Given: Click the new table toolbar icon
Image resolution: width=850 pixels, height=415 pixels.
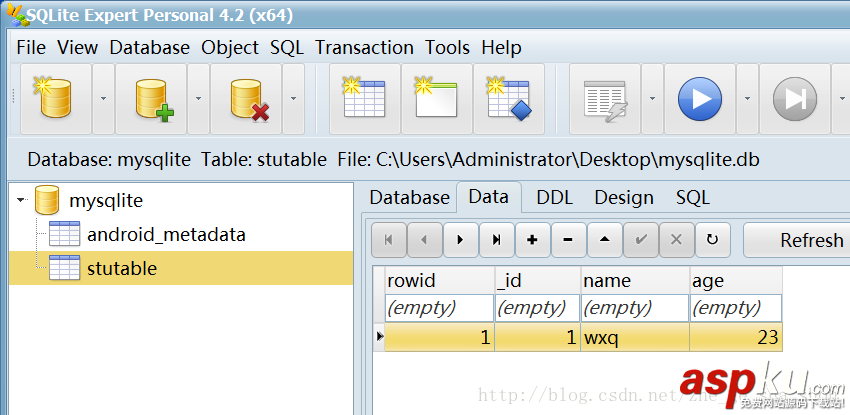Looking at the screenshot, I should 365,98.
